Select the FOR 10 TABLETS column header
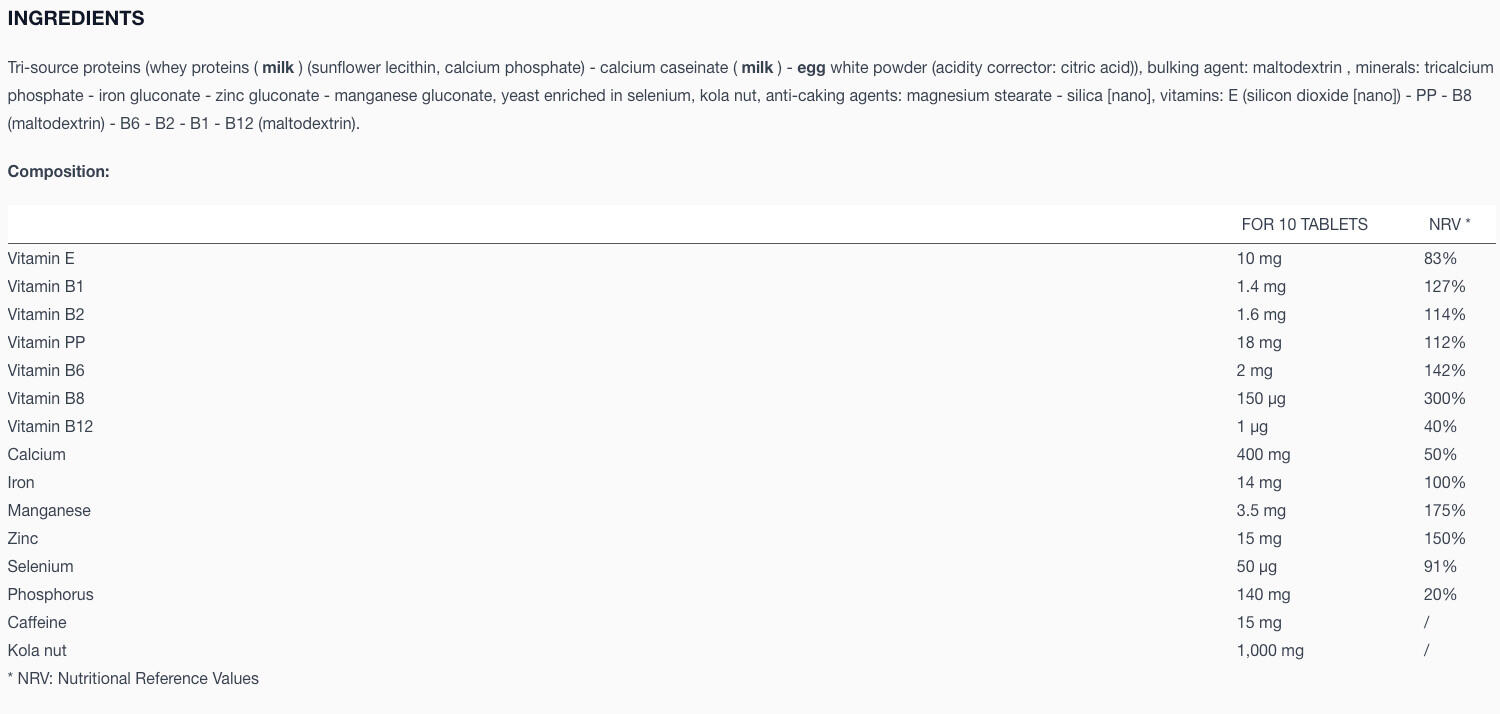The image size is (1500, 714). [x=1304, y=224]
